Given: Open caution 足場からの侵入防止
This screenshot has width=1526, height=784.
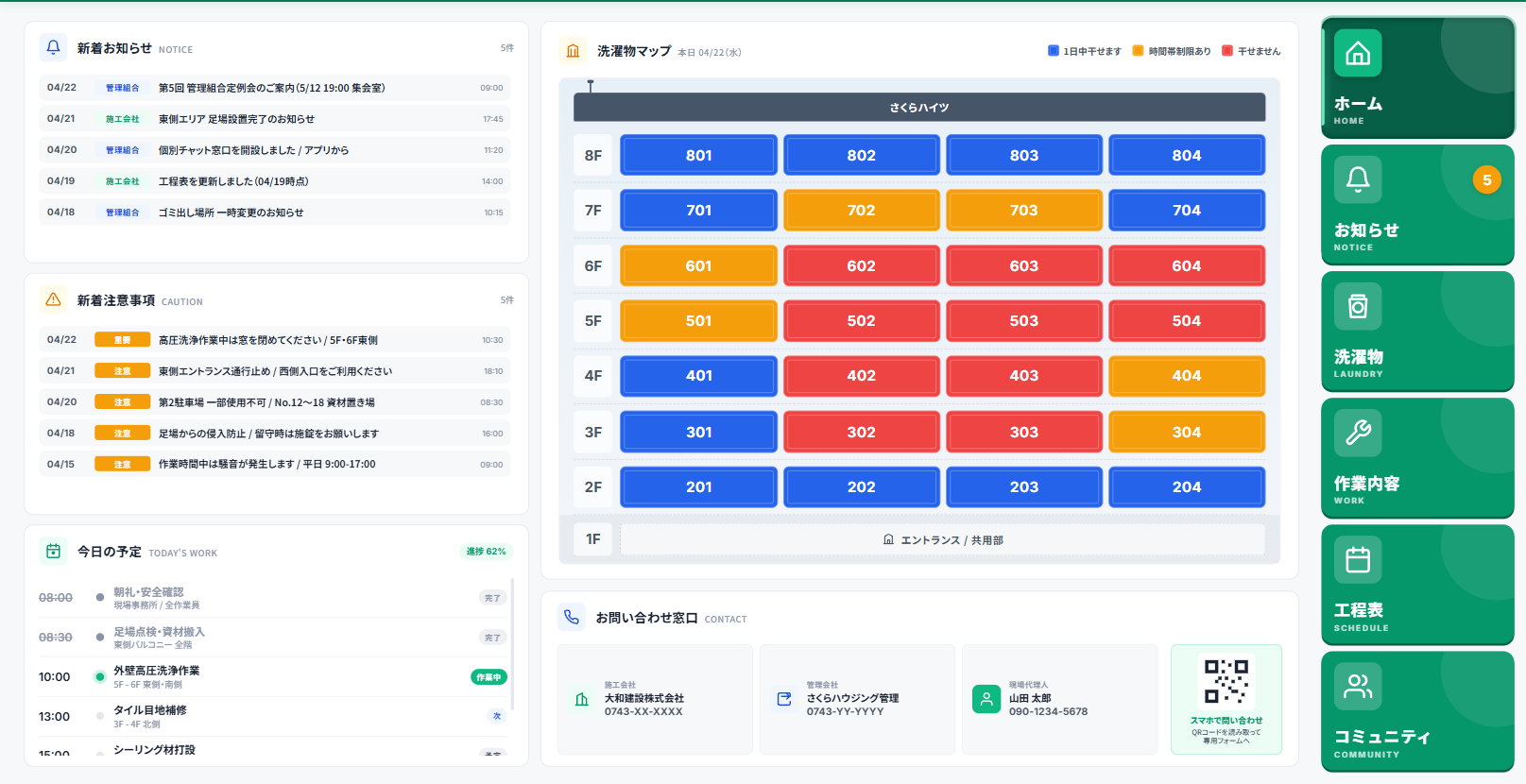Looking at the screenshot, I should click(x=275, y=434).
